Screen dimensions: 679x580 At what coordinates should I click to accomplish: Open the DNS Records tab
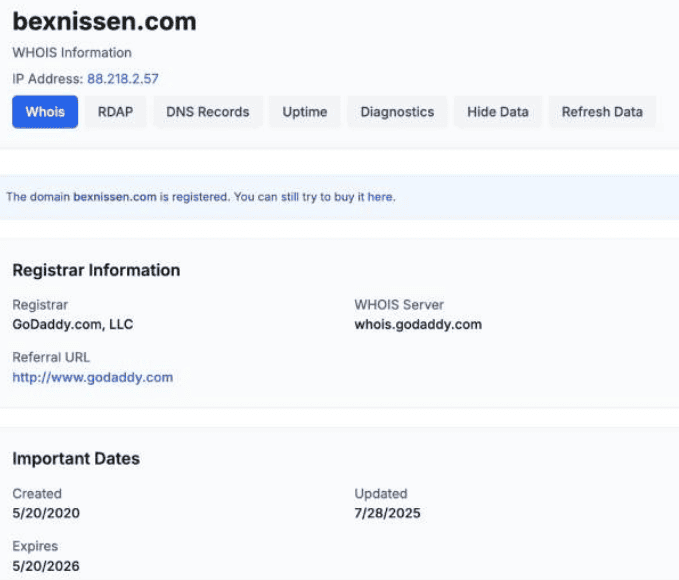[x=207, y=112]
